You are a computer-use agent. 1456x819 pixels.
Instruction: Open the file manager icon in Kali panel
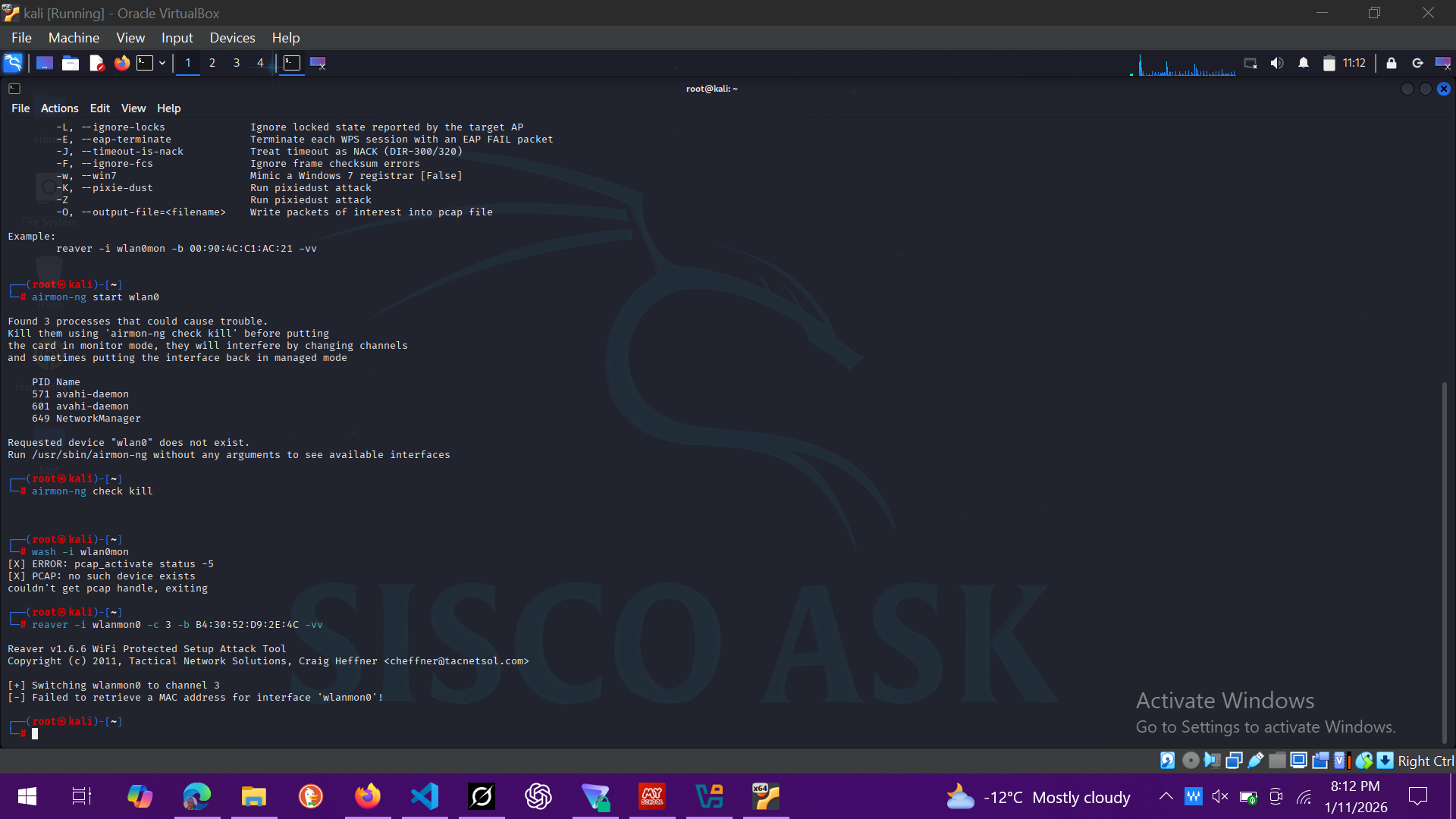pyautogui.click(x=71, y=63)
